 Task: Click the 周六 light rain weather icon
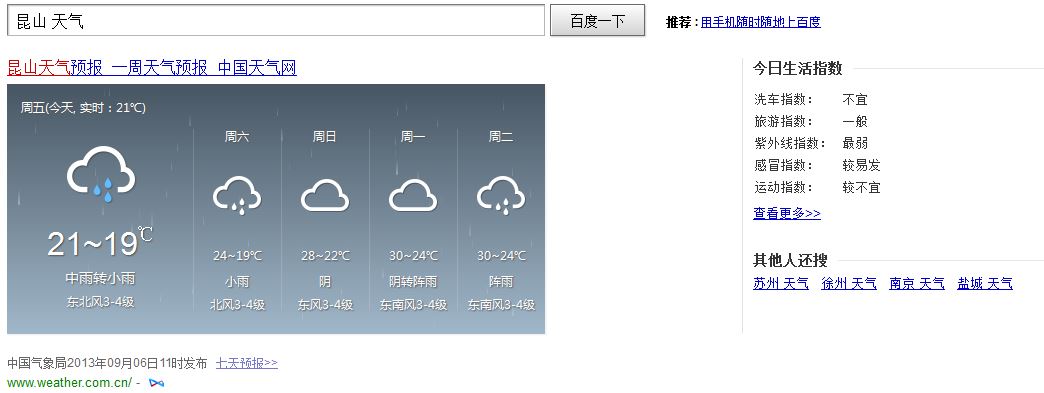[x=237, y=195]
